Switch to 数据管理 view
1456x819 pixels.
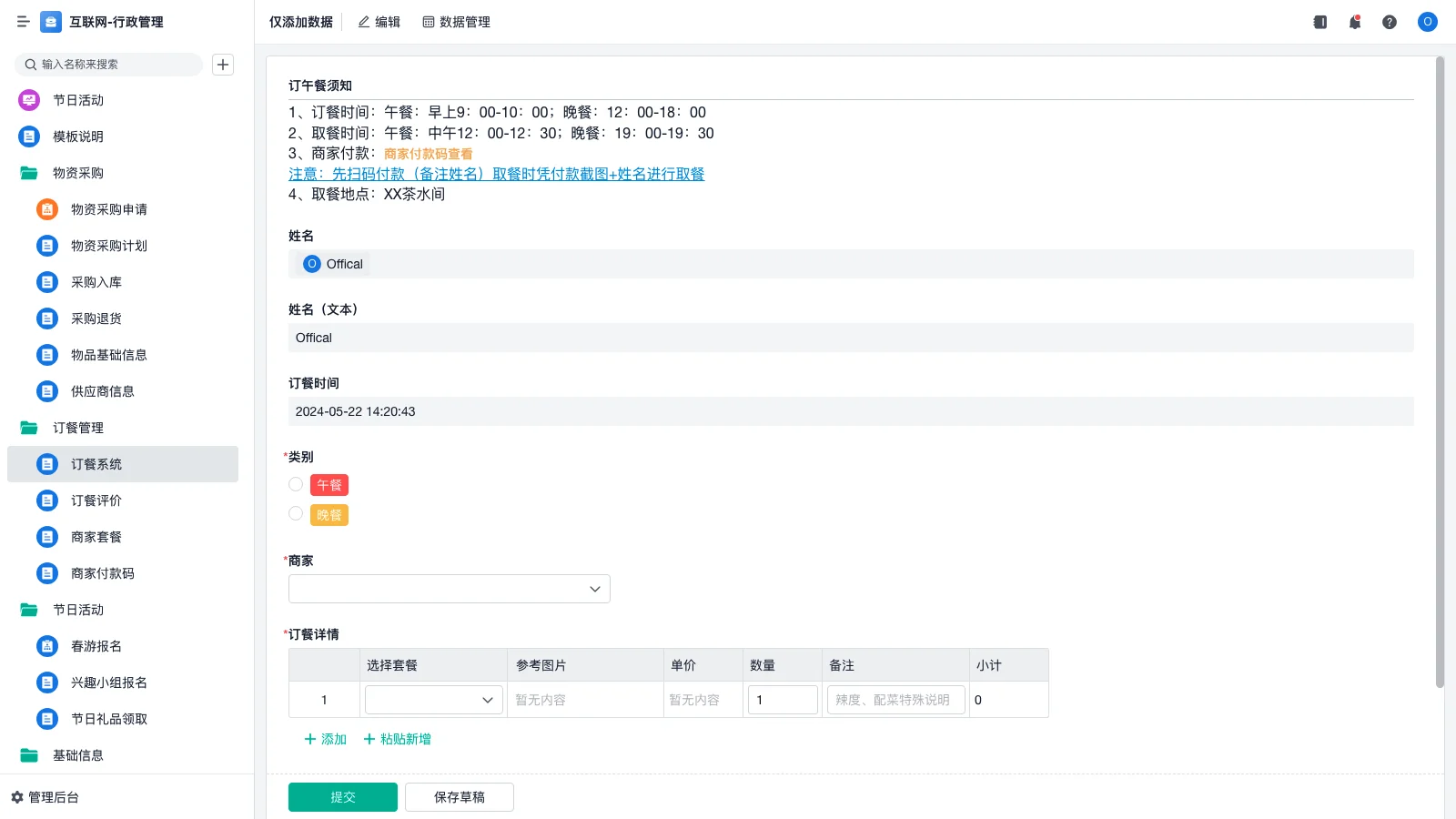pos(456,22)
